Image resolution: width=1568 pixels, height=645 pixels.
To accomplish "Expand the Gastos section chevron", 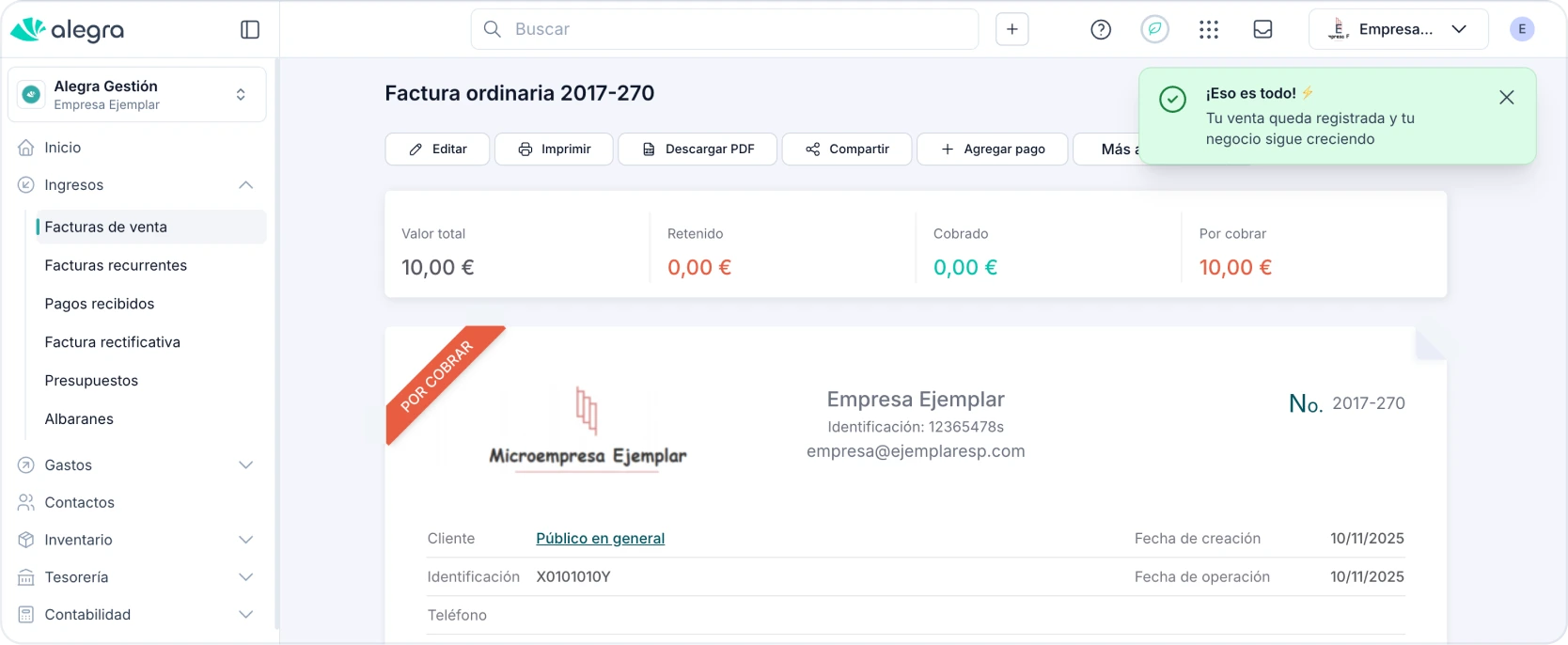I will (246, 465).
